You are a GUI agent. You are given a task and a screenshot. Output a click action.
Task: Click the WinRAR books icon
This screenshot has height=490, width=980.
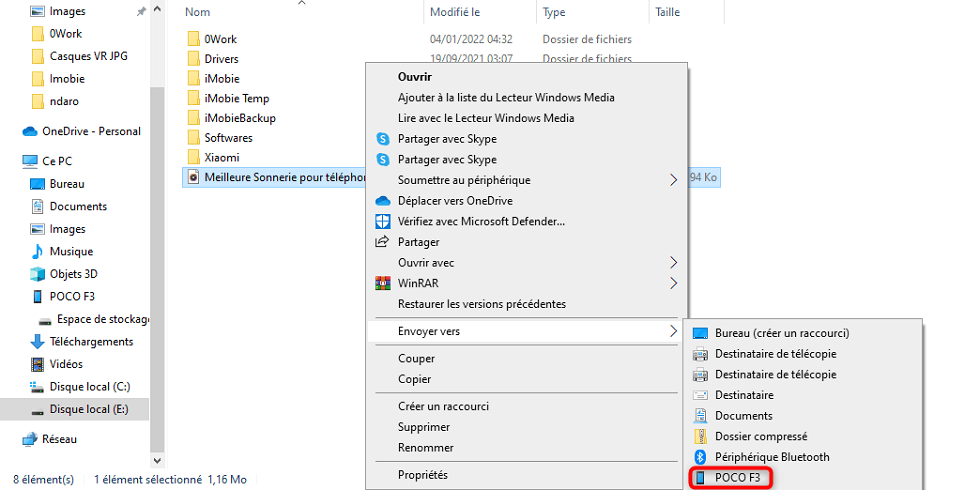[382, 283]
